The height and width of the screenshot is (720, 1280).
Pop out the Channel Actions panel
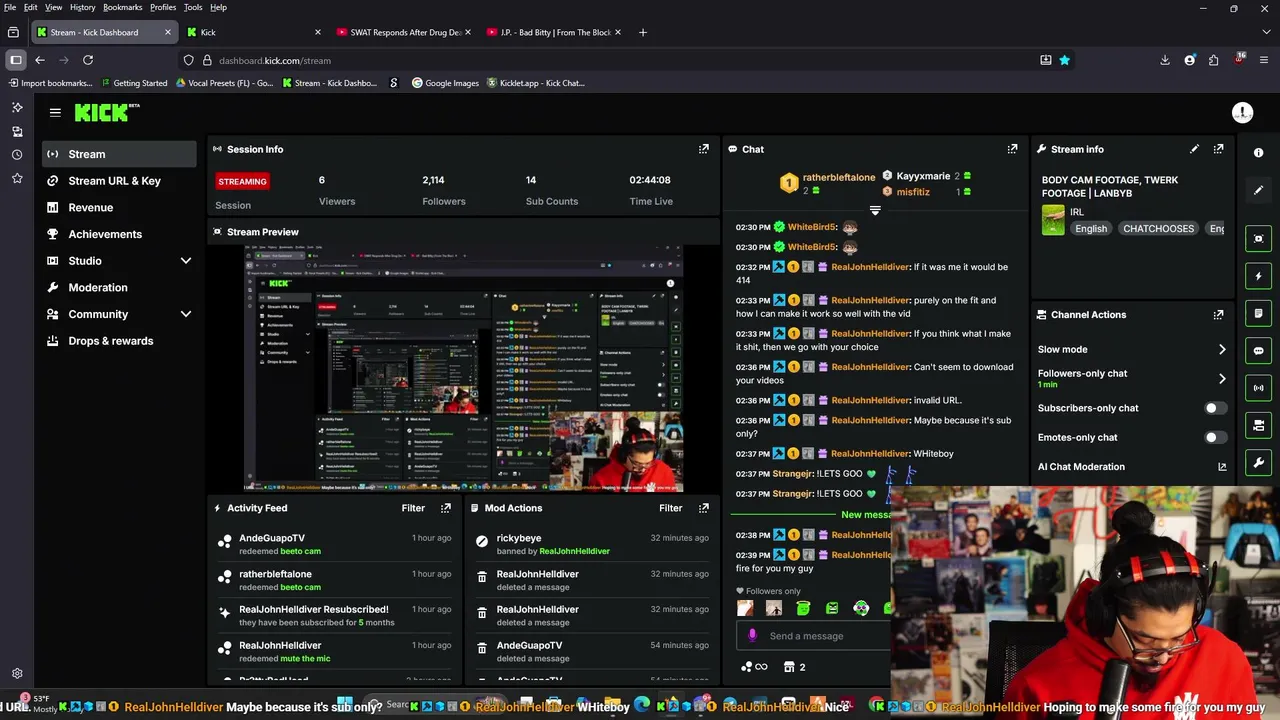click(1218, 314)
